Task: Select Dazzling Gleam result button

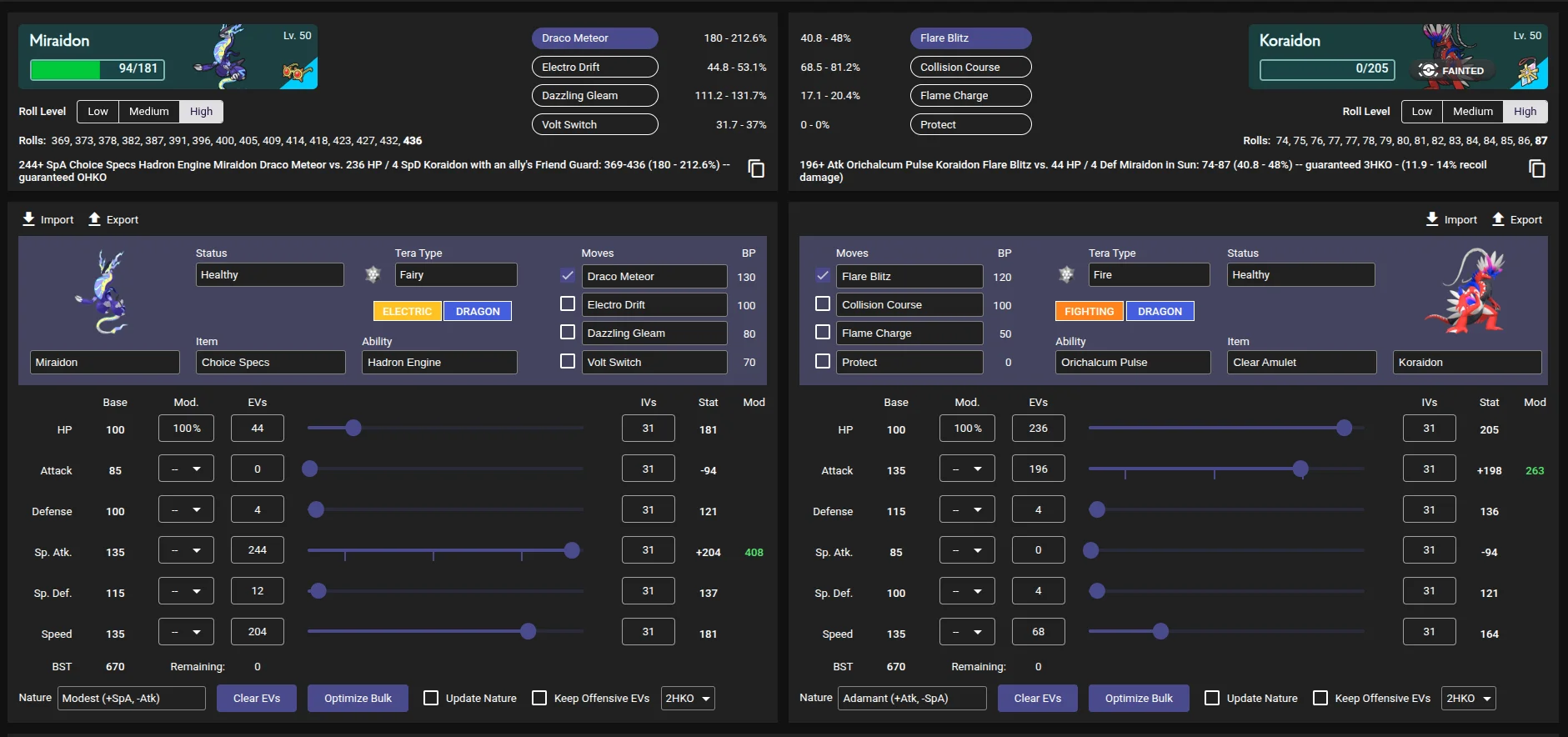Action: tap(595, 95)
